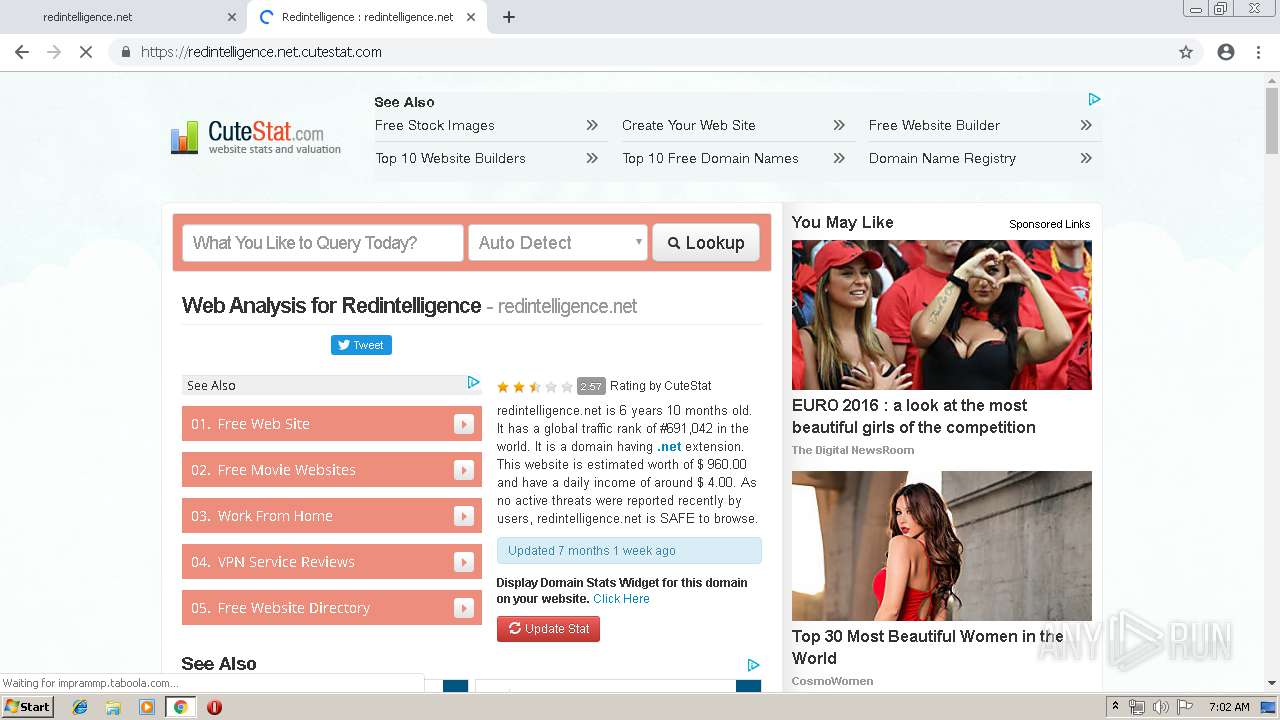Show hidden system tray icons
1280x720 pixels.
tap(1115, 707)
